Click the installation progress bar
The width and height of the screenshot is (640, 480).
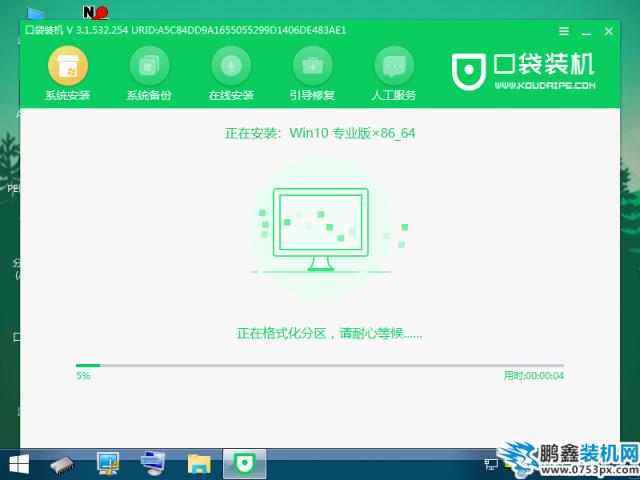320,366
